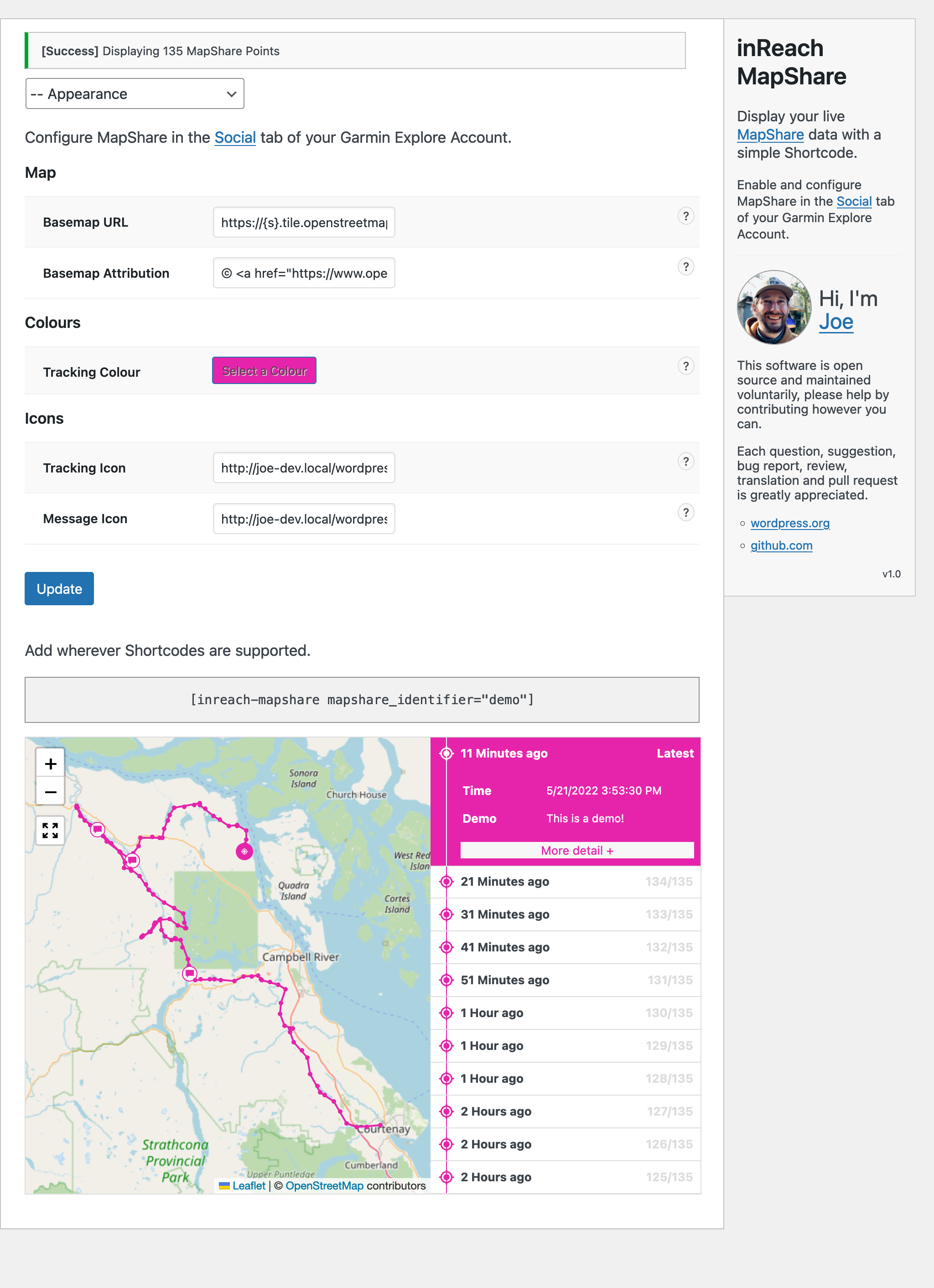This screenshot has height=1288, width=934.
Task: Click the latest tracking point marker on map
Action: 244,851
